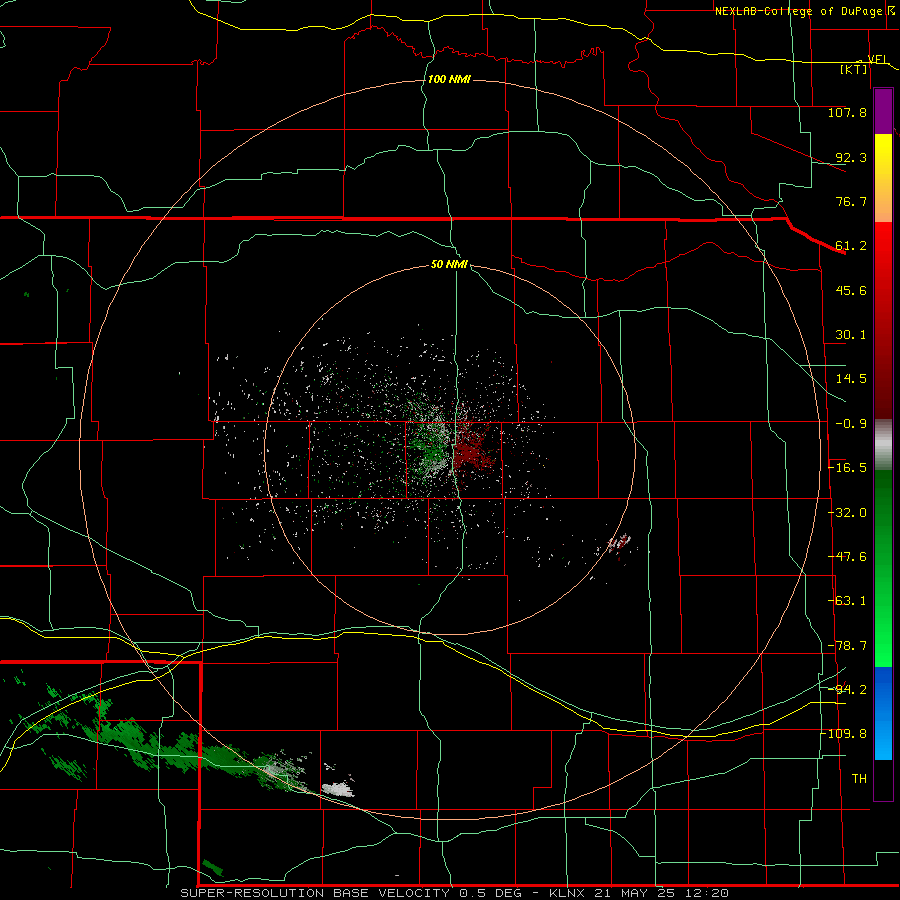Click the -16.5 scale value
The height and width of the screenshot is (900, 900).
[847, 468]
